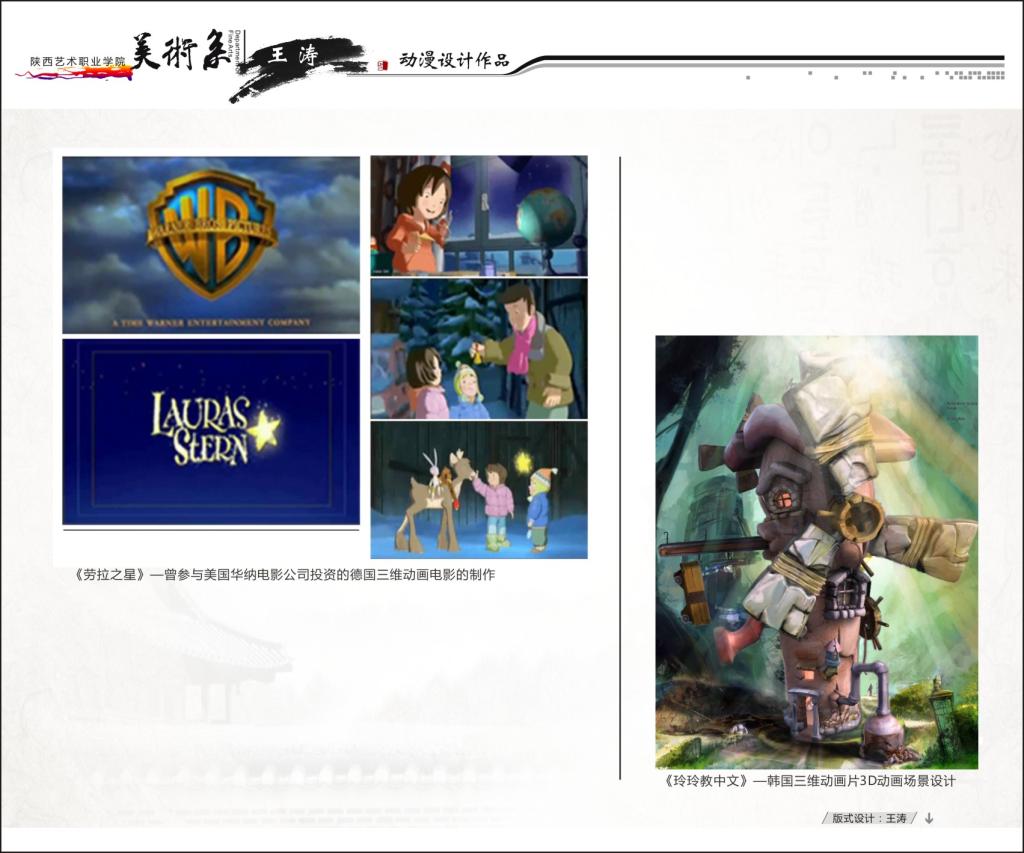Click the 《劳拉之星》 caption text
Screen dimensions: 1024x853
pos(284,575)
